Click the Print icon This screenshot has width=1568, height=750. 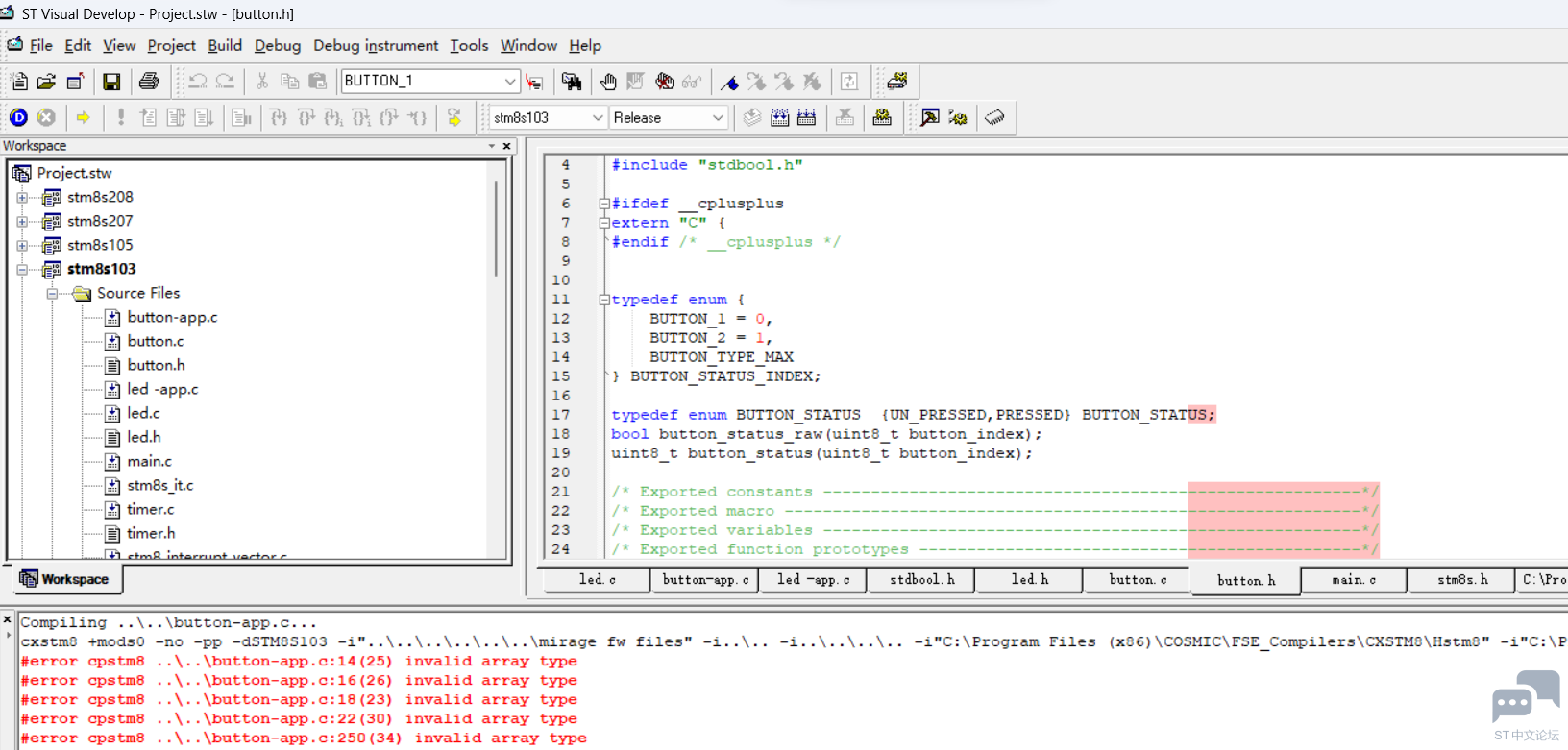(149, 82)
